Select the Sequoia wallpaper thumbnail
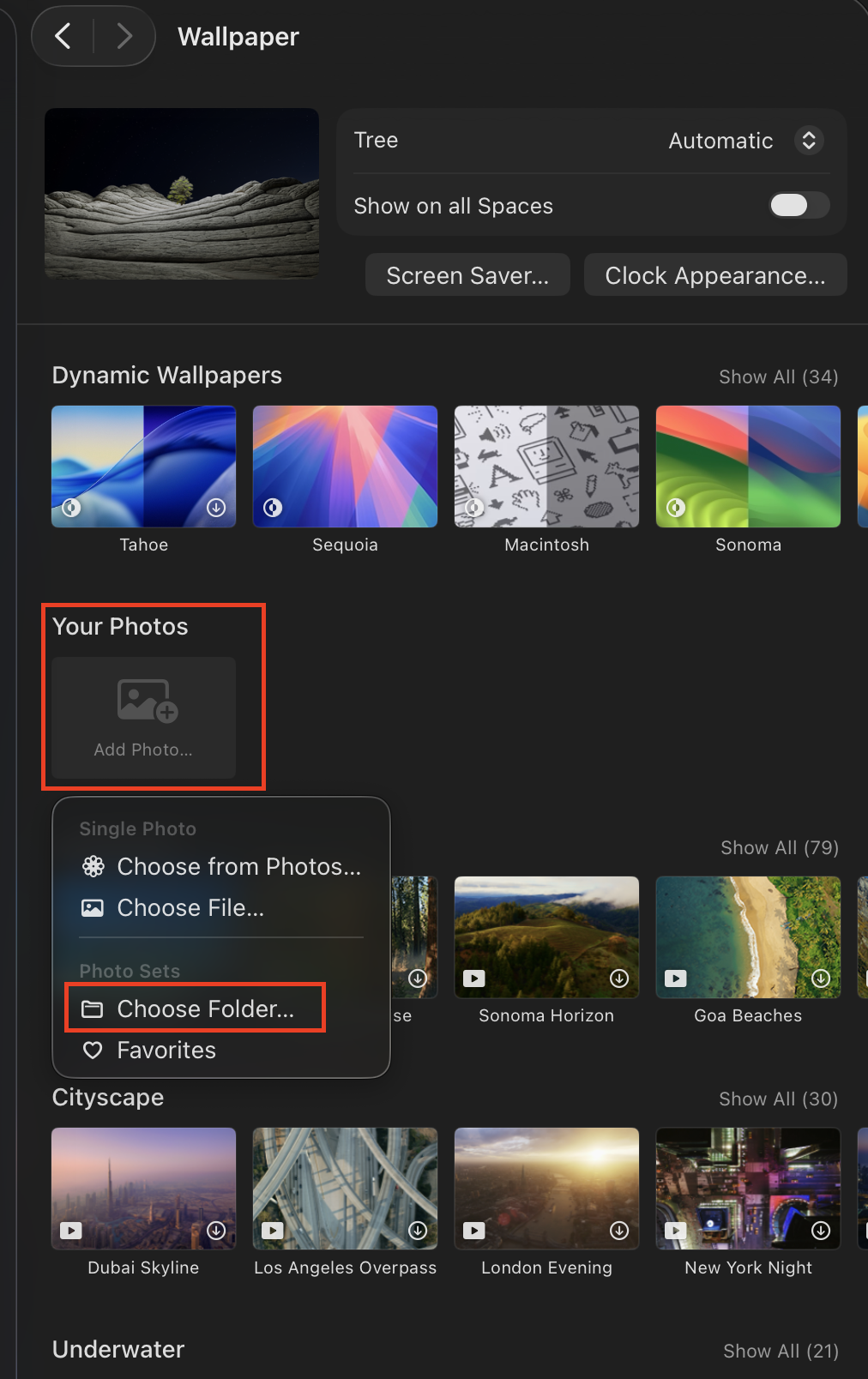 pyautogui.click(x=345, y=467)
